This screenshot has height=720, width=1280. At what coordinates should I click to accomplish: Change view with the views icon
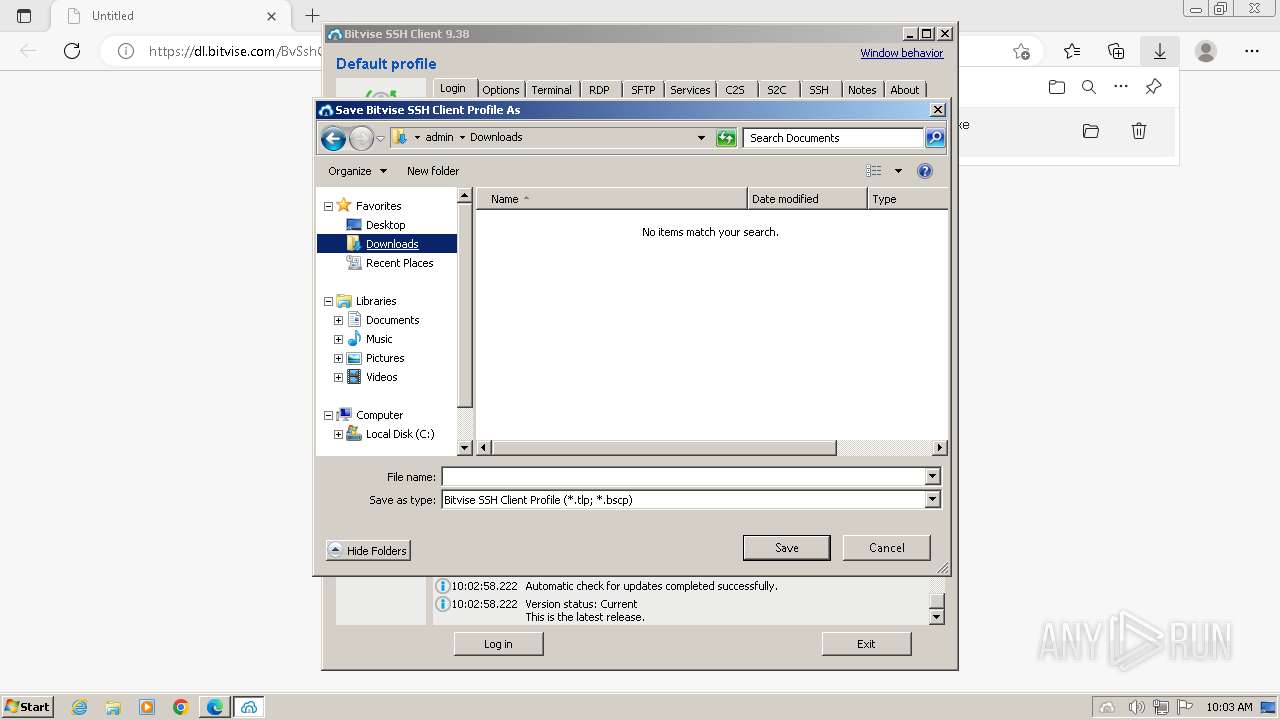874,171
